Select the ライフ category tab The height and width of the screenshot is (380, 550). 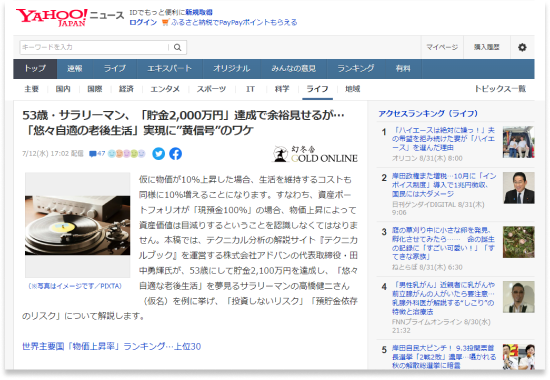[317, 89]
